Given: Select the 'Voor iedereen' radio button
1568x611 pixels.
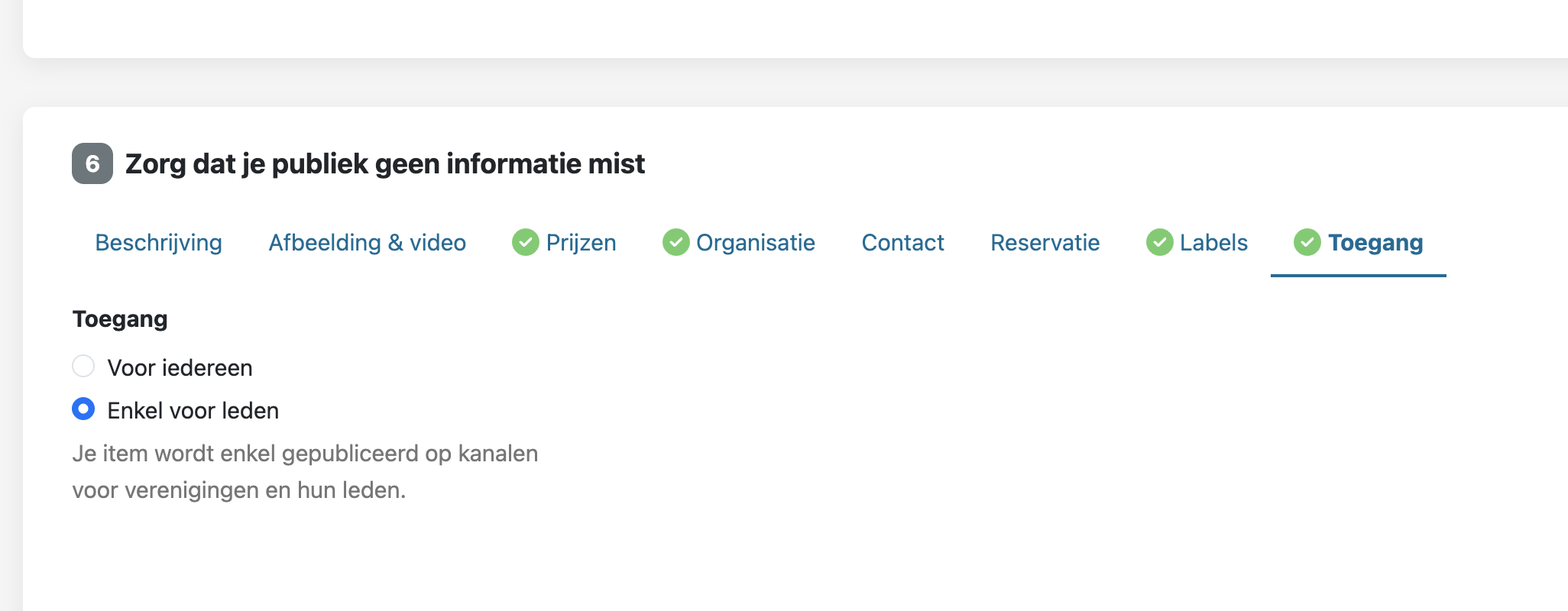Looking at the screenshot, I should click(83, 366).
